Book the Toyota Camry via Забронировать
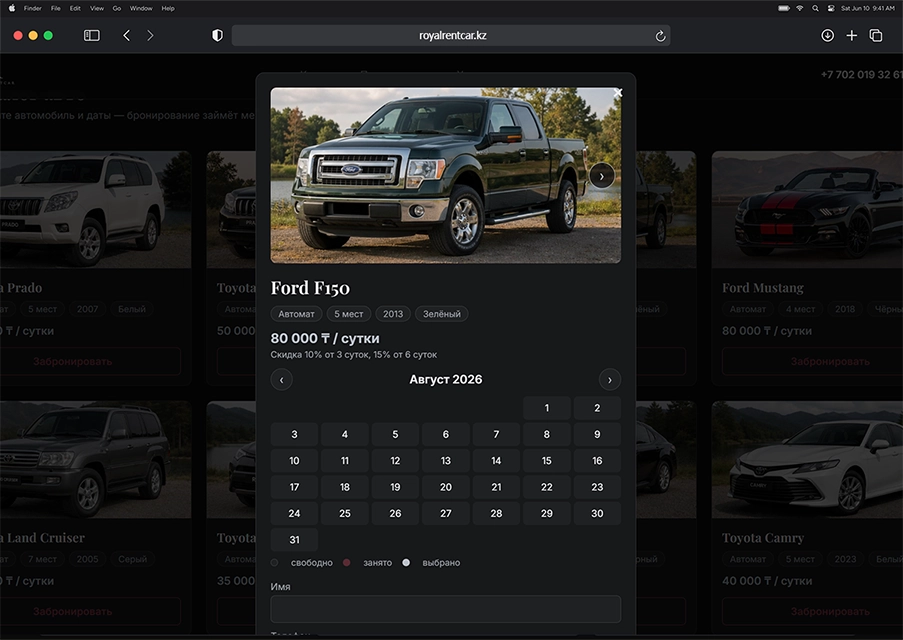 (x=830, y=612)
